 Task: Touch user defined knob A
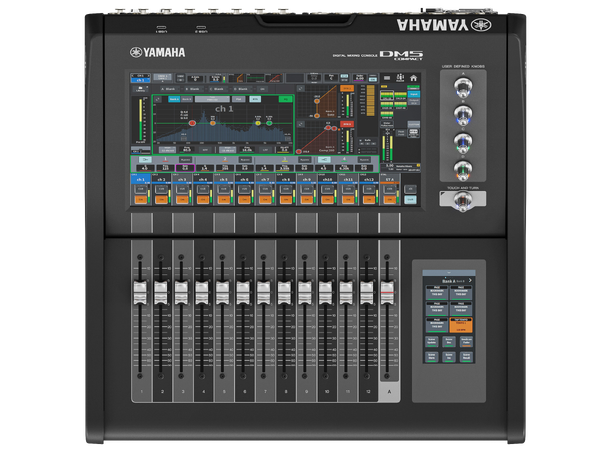point(463,87)
